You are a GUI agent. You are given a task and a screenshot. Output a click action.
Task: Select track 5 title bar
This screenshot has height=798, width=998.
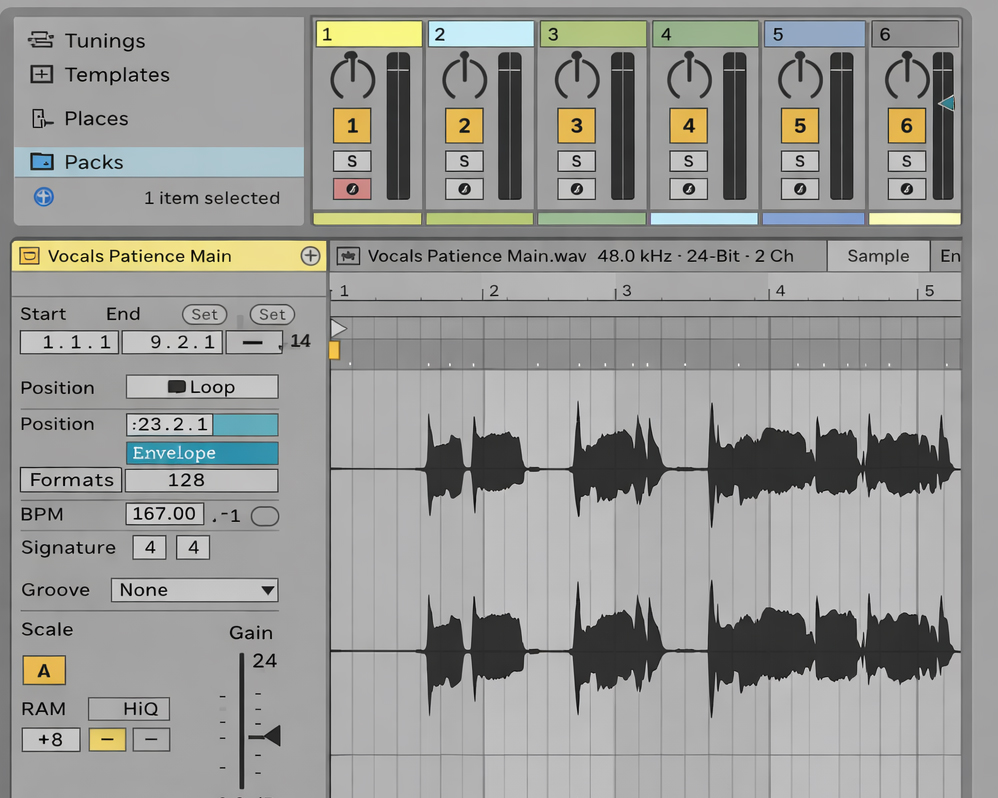pos(814,34)
